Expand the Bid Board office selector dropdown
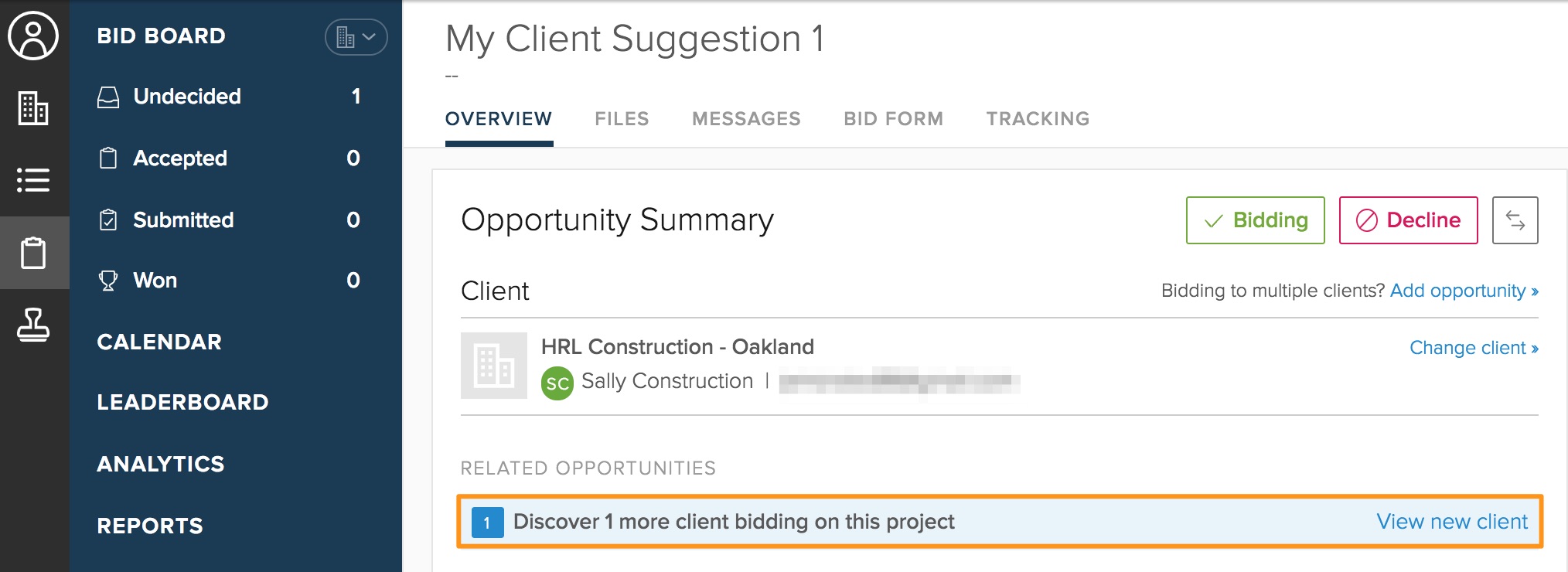1568x572 pixels. click(356, 37)
